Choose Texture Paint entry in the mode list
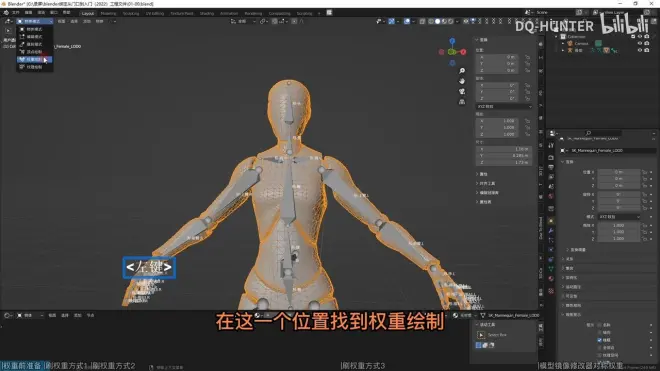 (x=35, y=67)
